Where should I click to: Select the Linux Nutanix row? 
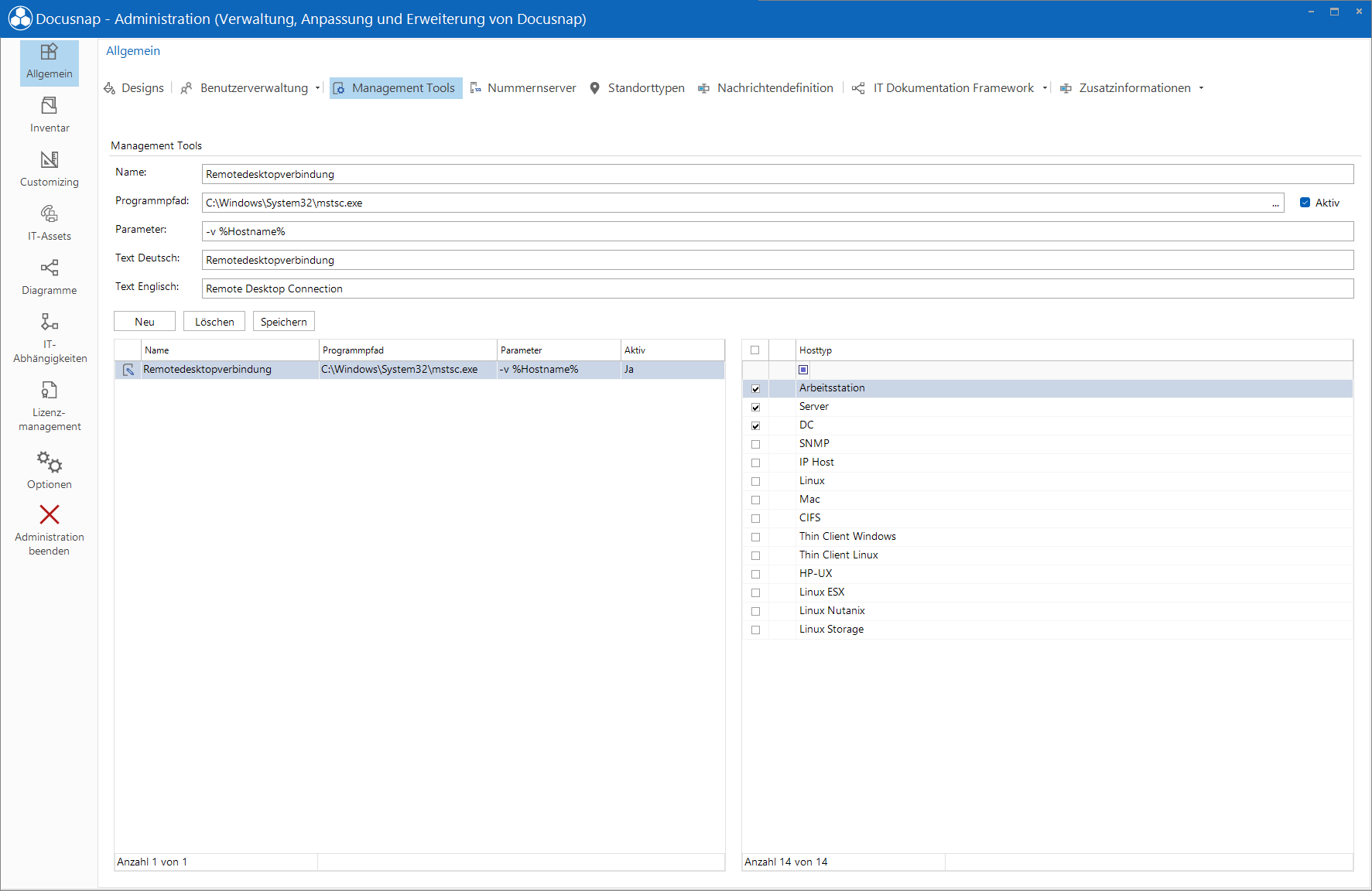(1048, 611)
